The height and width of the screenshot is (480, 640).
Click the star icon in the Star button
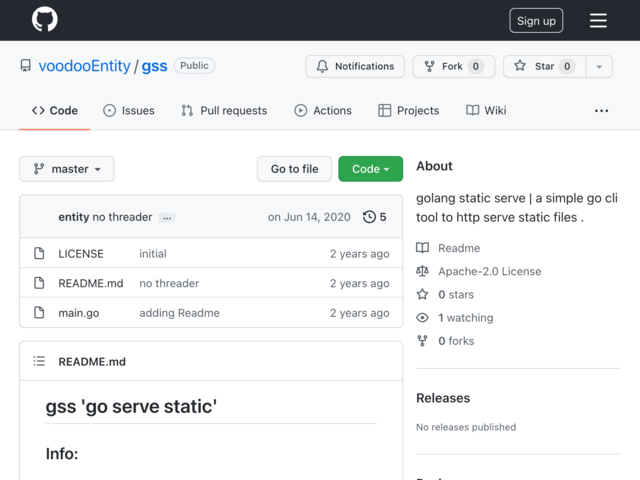[520, 66]
